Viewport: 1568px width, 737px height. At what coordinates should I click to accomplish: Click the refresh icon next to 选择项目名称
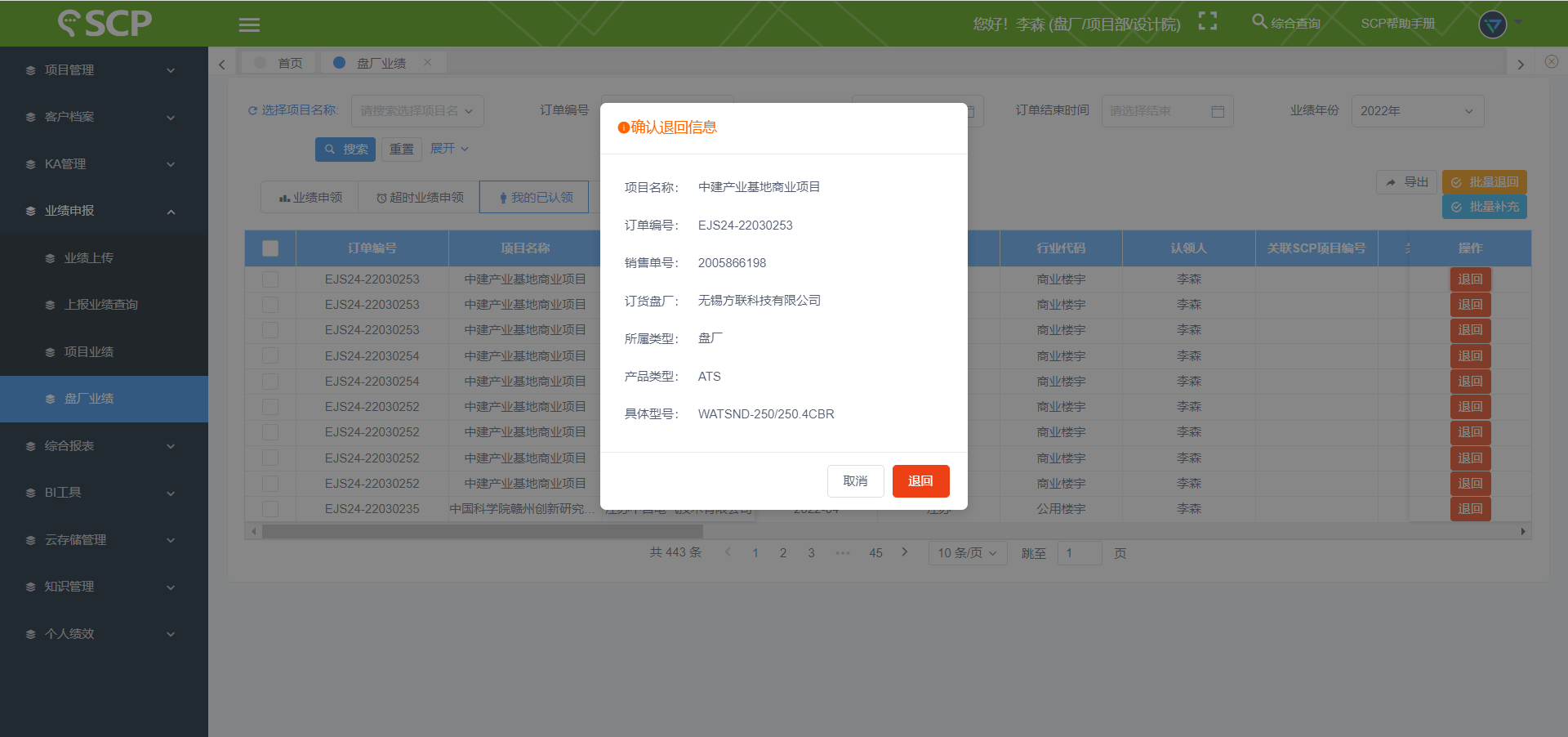[252, 110]
